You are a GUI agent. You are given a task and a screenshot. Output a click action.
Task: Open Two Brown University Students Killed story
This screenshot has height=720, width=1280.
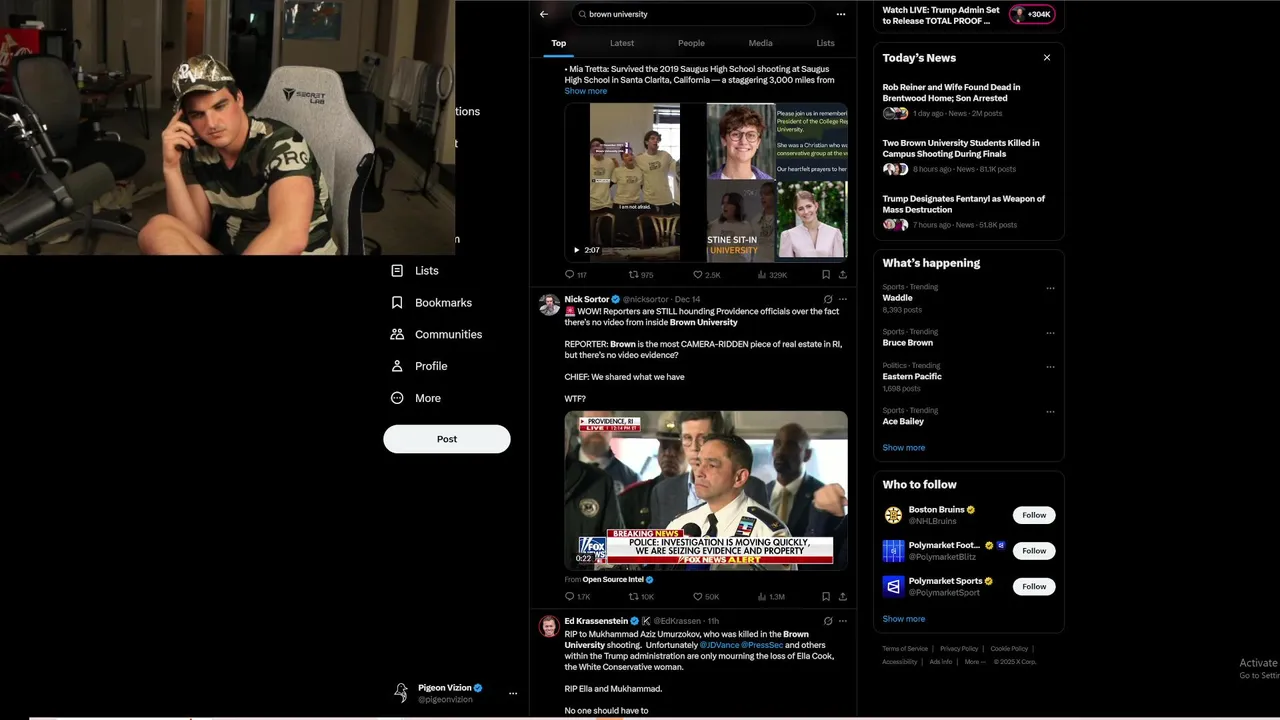(x=968, y=158)
